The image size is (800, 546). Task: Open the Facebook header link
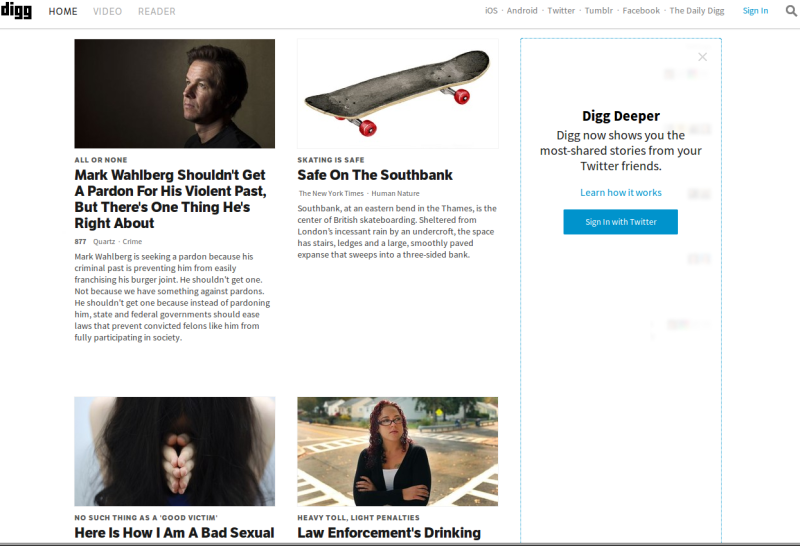pyautogui.click(x=641, y=11)
